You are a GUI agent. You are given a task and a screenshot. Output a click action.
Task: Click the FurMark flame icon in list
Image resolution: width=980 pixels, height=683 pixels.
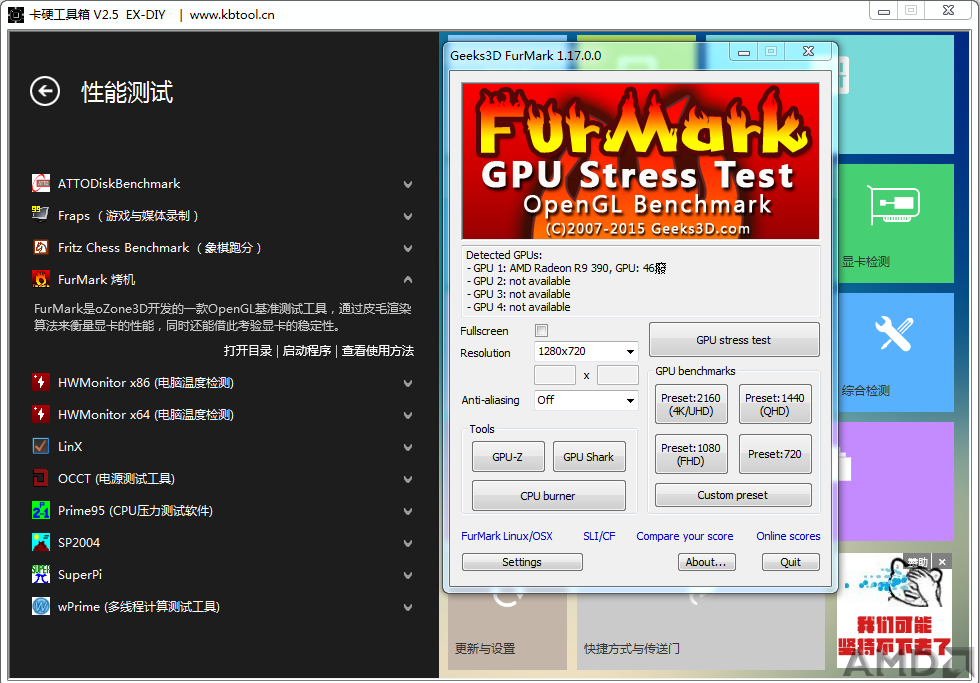pyautogui.click(x=41, y=279)
